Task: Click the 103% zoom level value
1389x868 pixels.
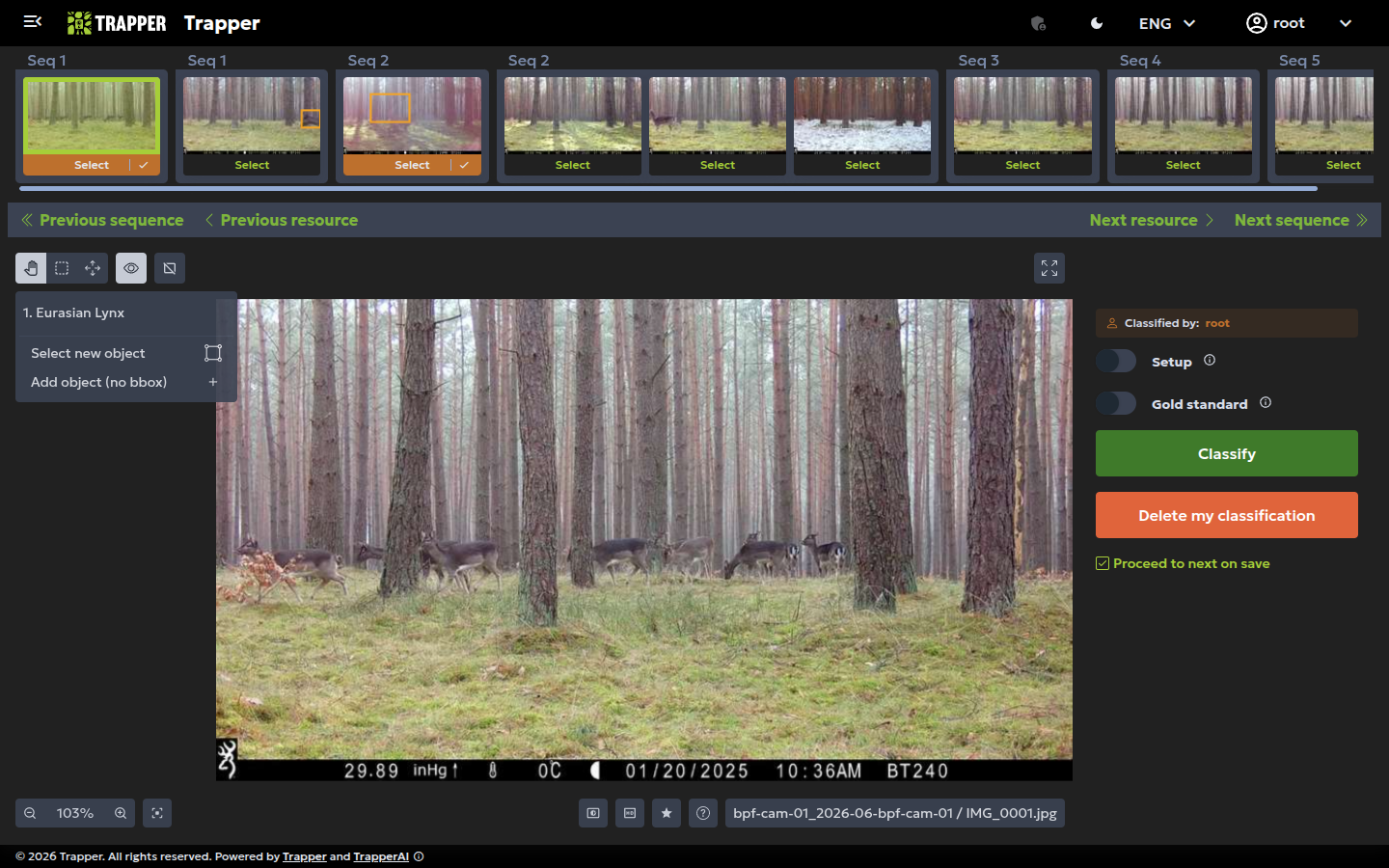Action: pyautogui.click(x=75, y=813)
